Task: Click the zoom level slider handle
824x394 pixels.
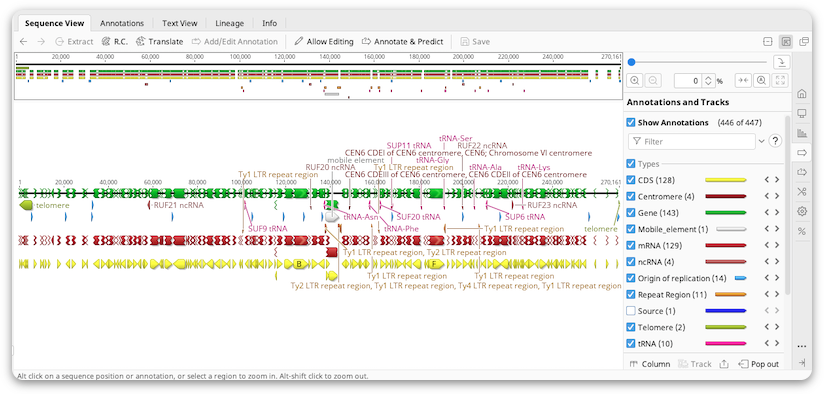Action: click(x=631, y=62)
